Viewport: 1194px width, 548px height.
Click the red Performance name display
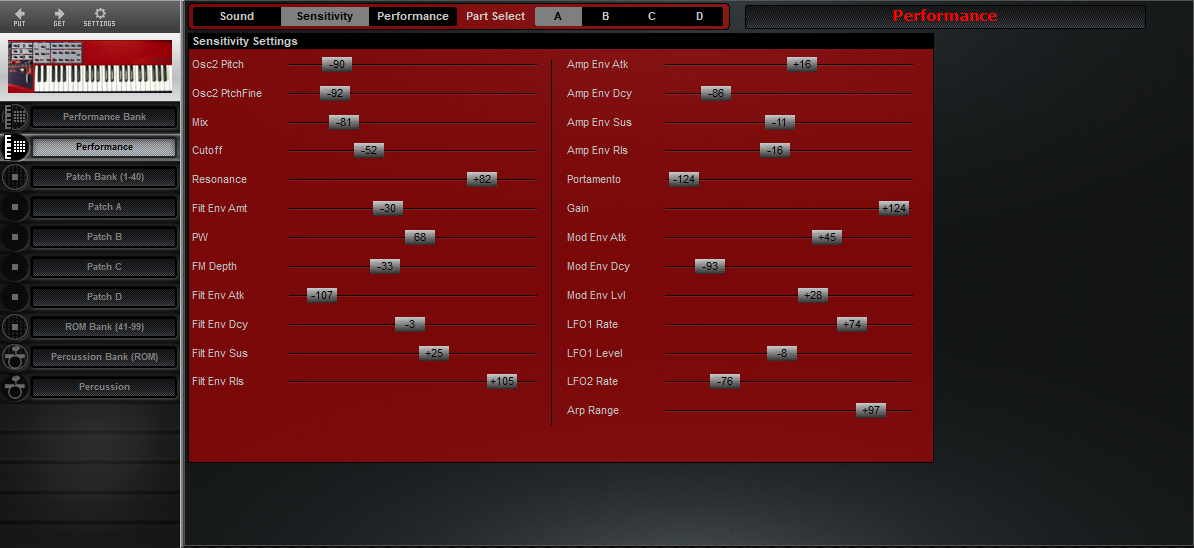[x=945, y=17]
